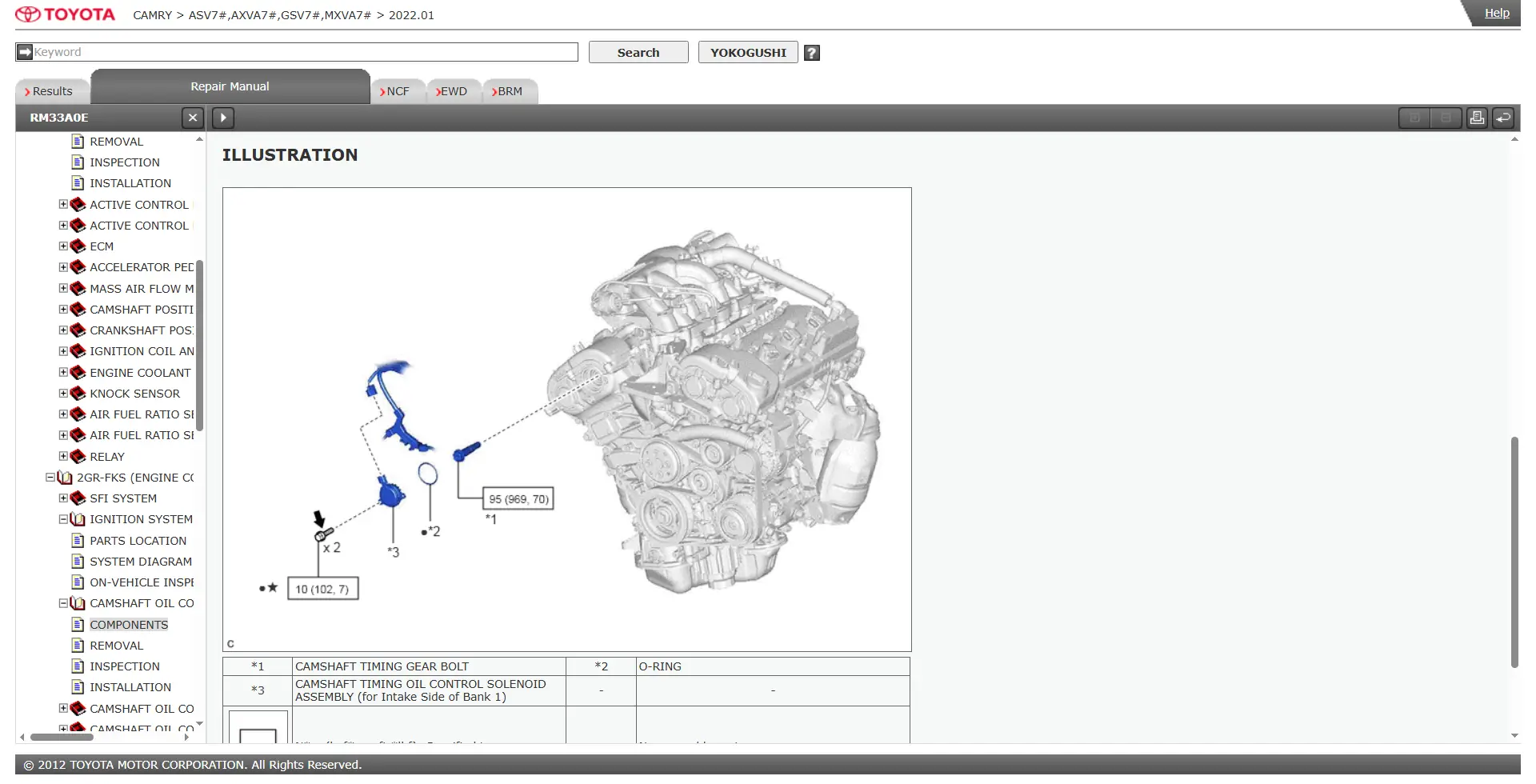Image resolution: width=1536 pixels, height=784 pixels.
Task: Click the RELAY red book icon
Action: pyautogui.click(x=78, y=457)
